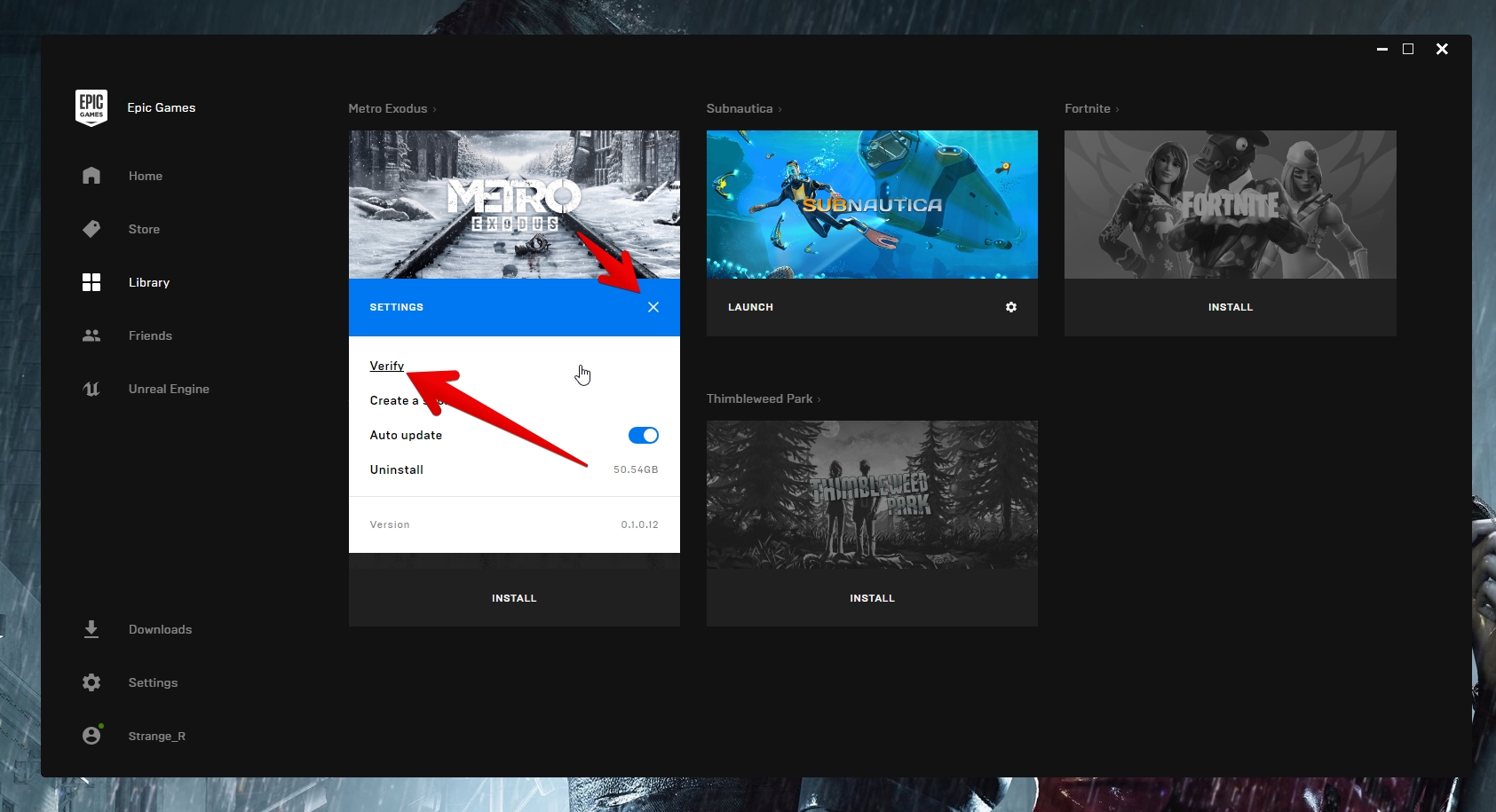This screenshot has width=1496, height=812.
Task: Select Library menu item
Action: click(149, 282)
